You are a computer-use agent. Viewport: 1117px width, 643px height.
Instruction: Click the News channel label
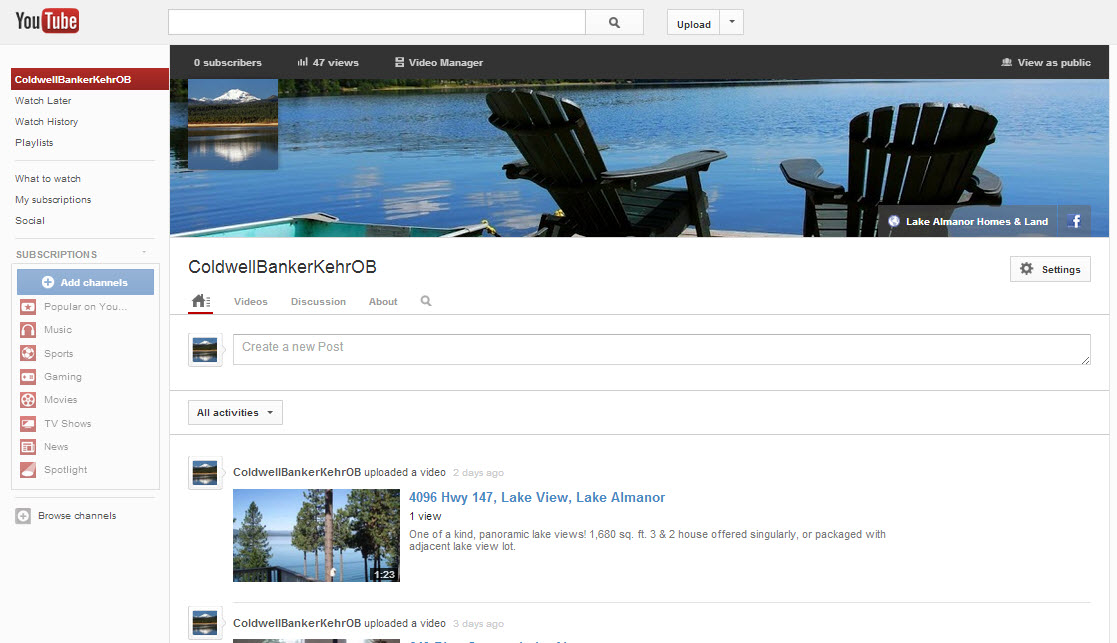tap(56, 446)
